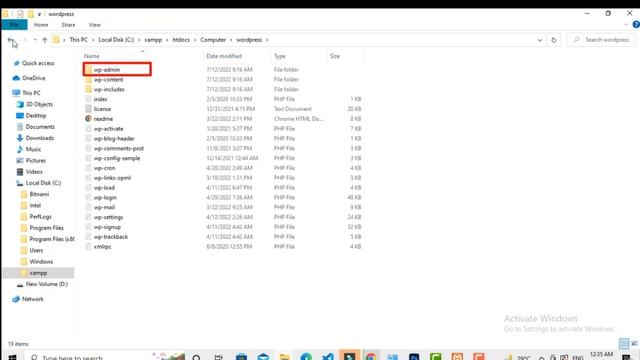This screenshot has width=640, height=360.
Task: Select the wp-activate file
Action: click(108, 129)
